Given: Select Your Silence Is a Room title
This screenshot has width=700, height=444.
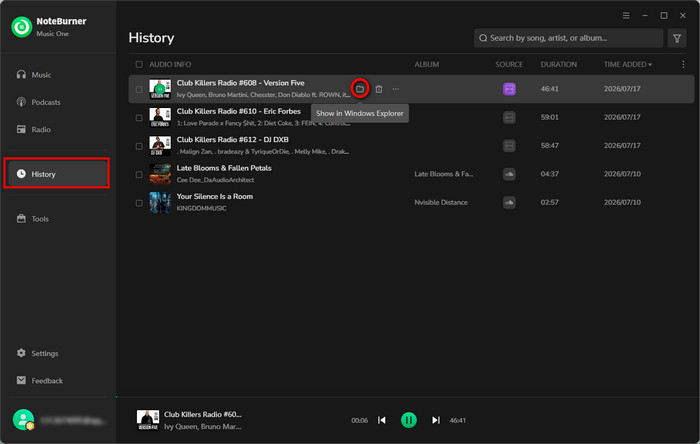Looking at the screenshot, I should pos(215,196).
